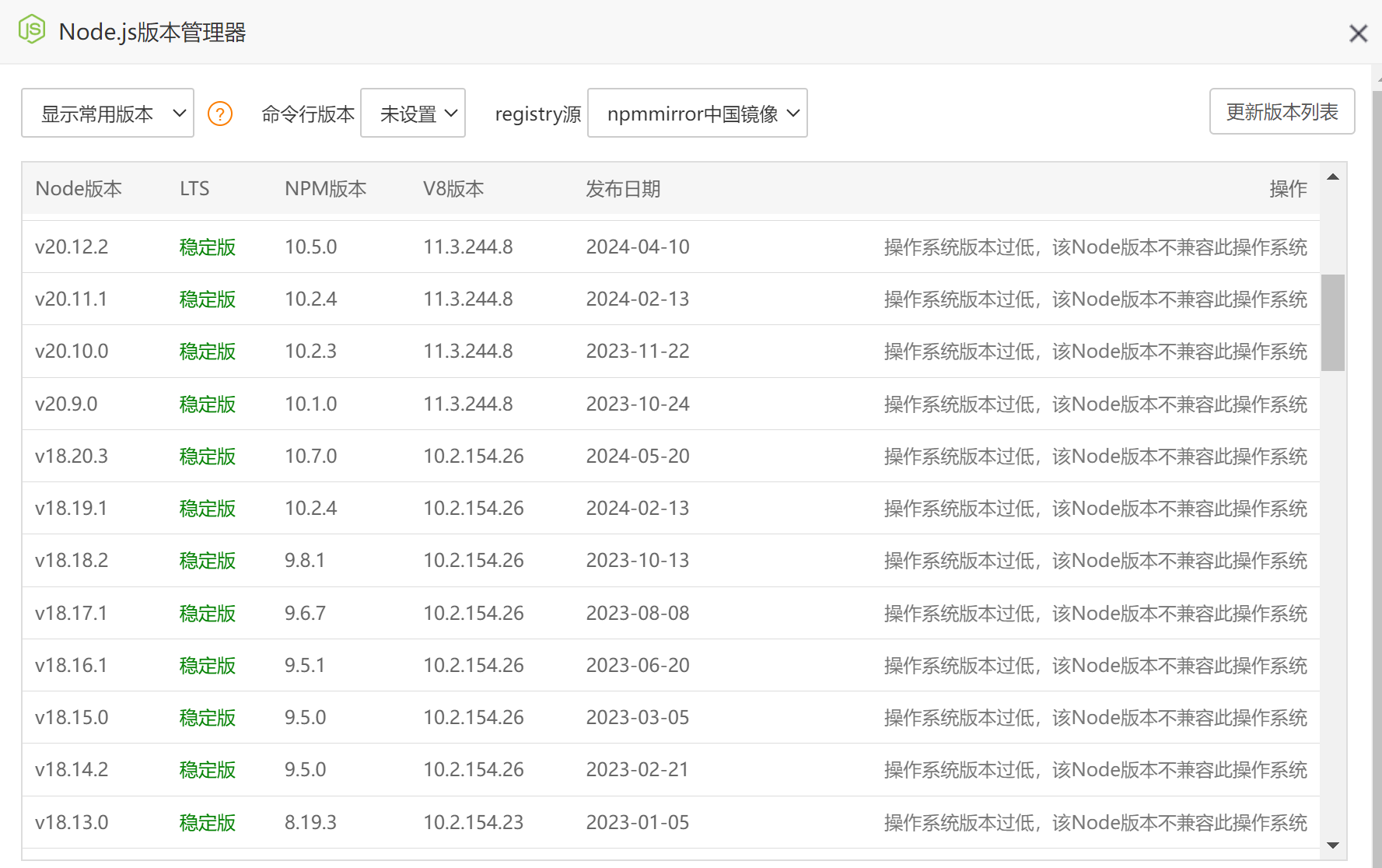Click the Node.js版本管理器 title text
Image resolution: width=1382 pixels, height=868 pixels.
tap(152, 32)
